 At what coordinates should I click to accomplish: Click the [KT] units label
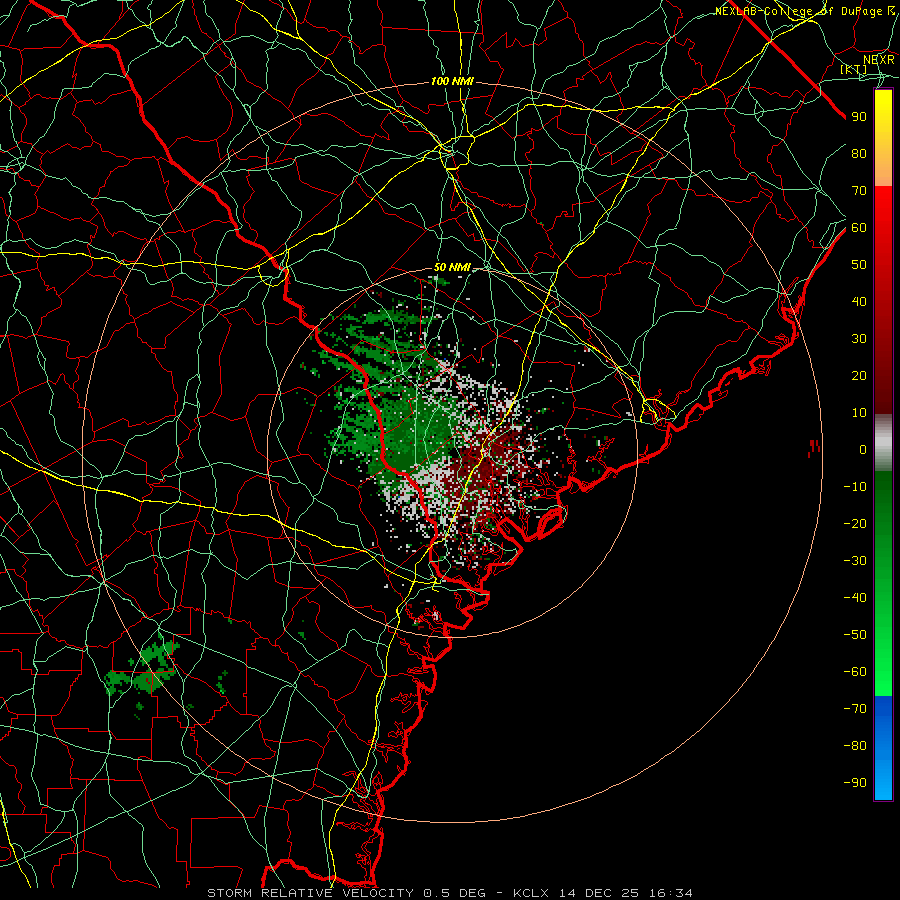854,69
